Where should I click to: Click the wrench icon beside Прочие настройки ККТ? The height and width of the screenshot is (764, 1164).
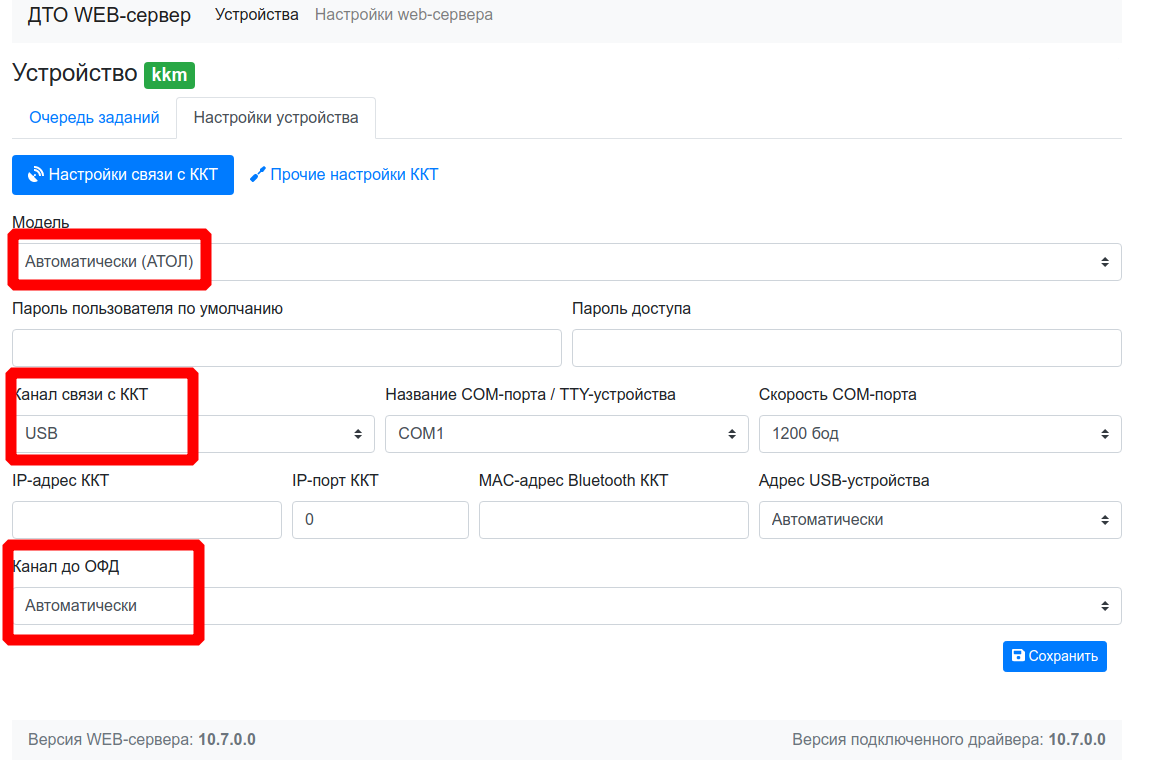(258, 175)
